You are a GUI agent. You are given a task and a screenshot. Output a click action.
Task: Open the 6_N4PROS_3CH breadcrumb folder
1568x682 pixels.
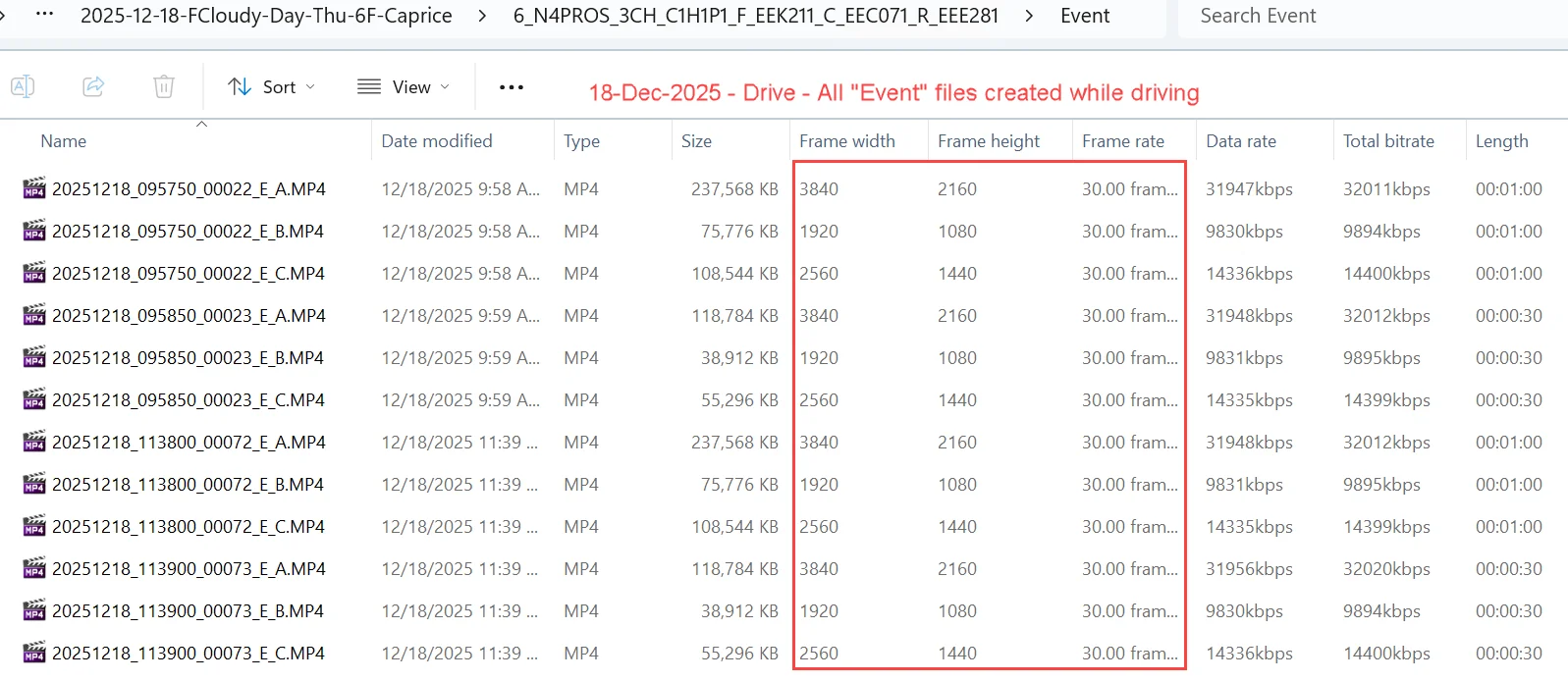pos(756,16)
